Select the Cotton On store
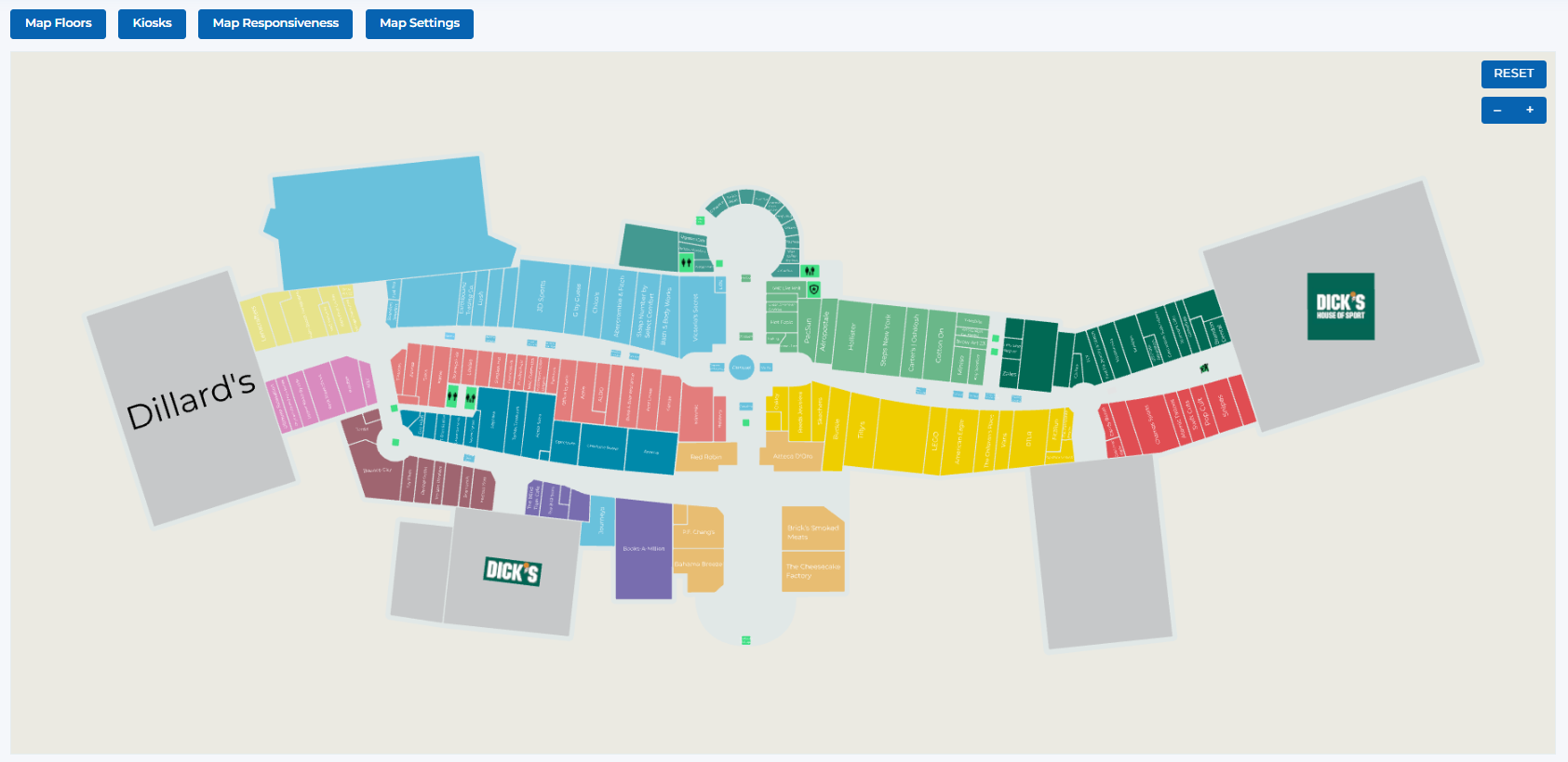Screen dimensions: 1568x762 [940, 344]
